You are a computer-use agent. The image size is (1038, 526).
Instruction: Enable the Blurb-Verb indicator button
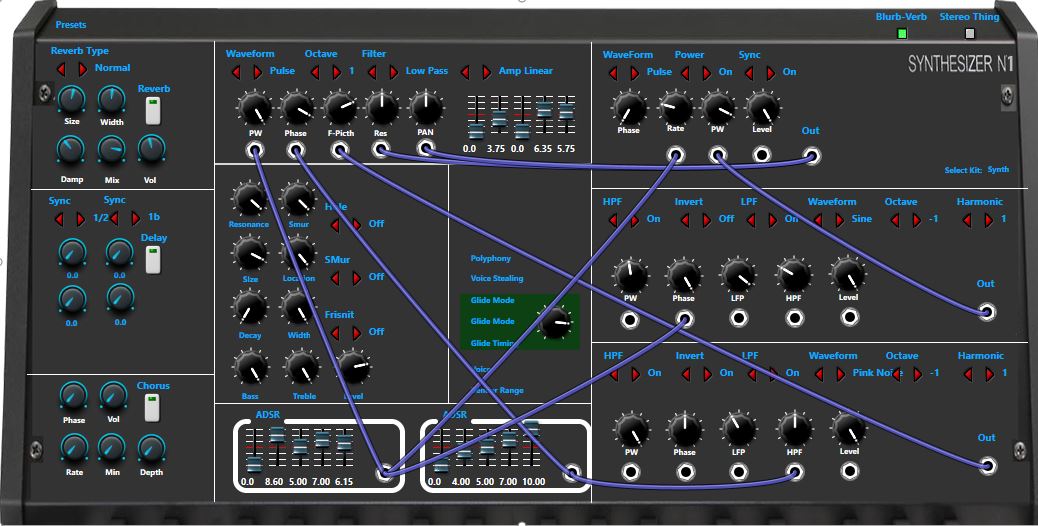point(902,33)
